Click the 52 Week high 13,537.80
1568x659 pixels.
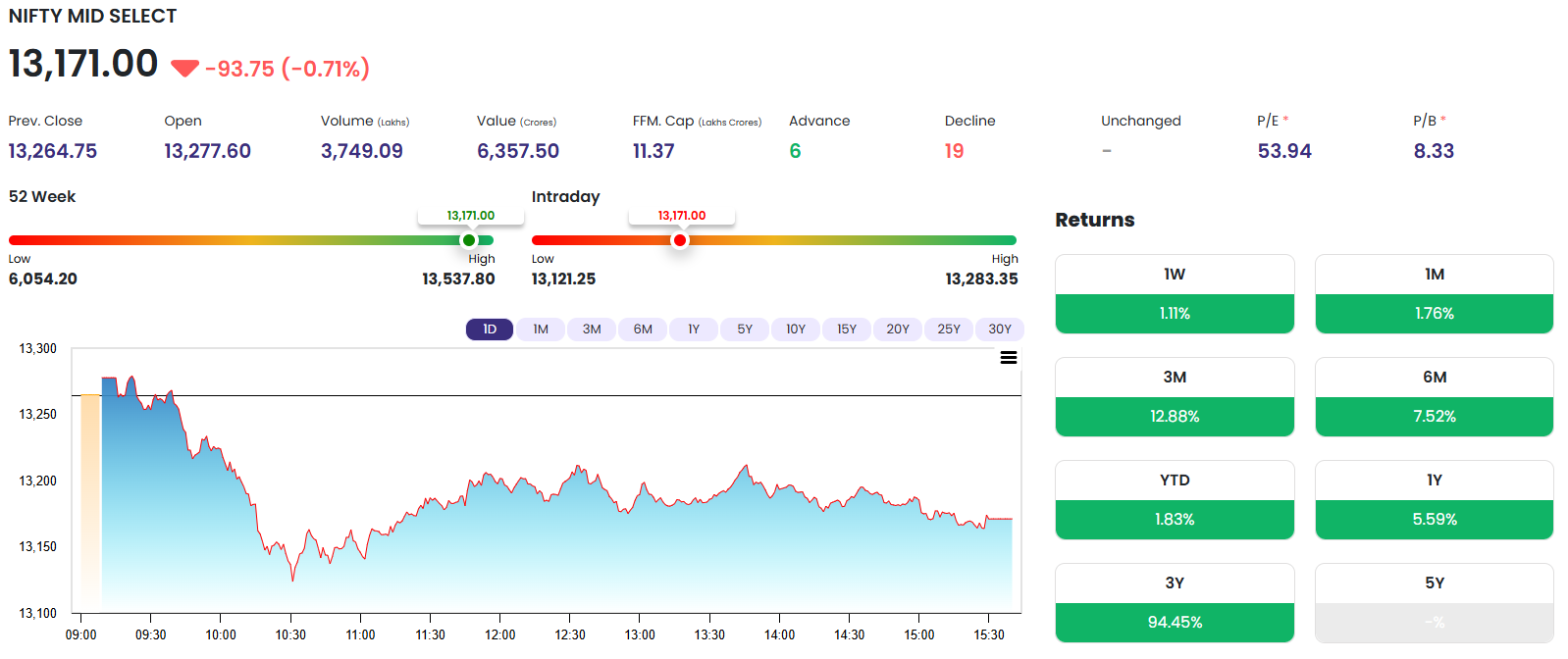click(458, 279)
